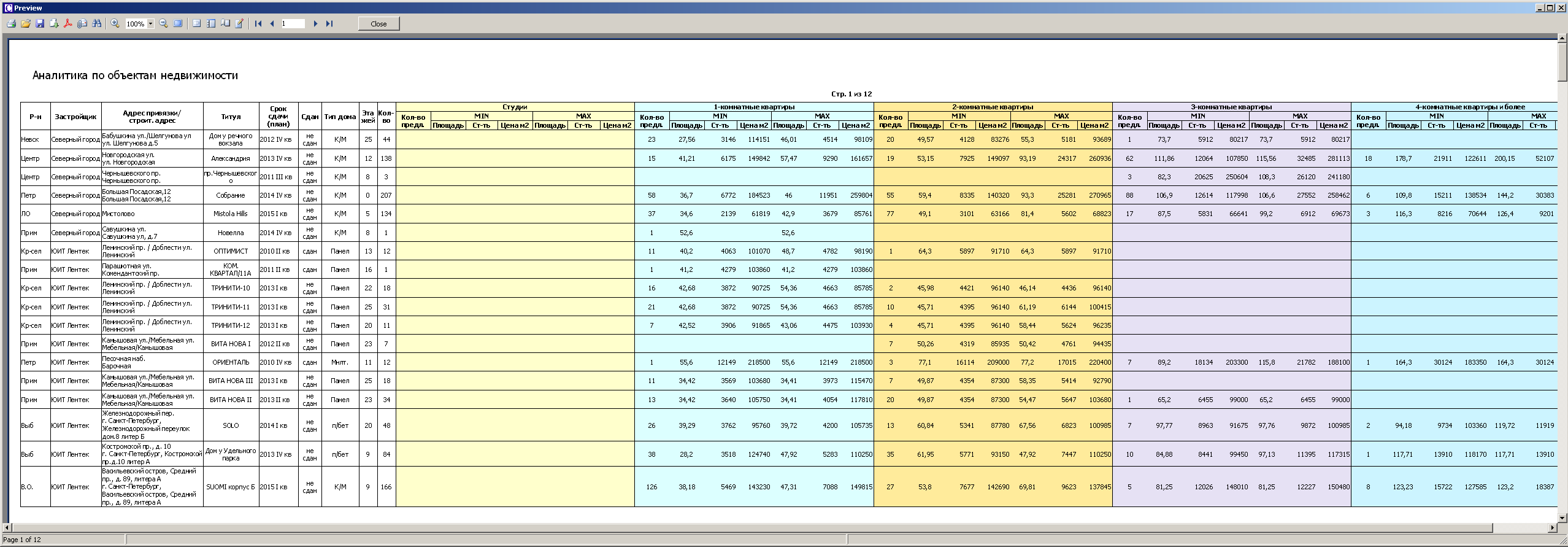
Task: Zoom out of the report preview
Action: (x=163, y=24)
